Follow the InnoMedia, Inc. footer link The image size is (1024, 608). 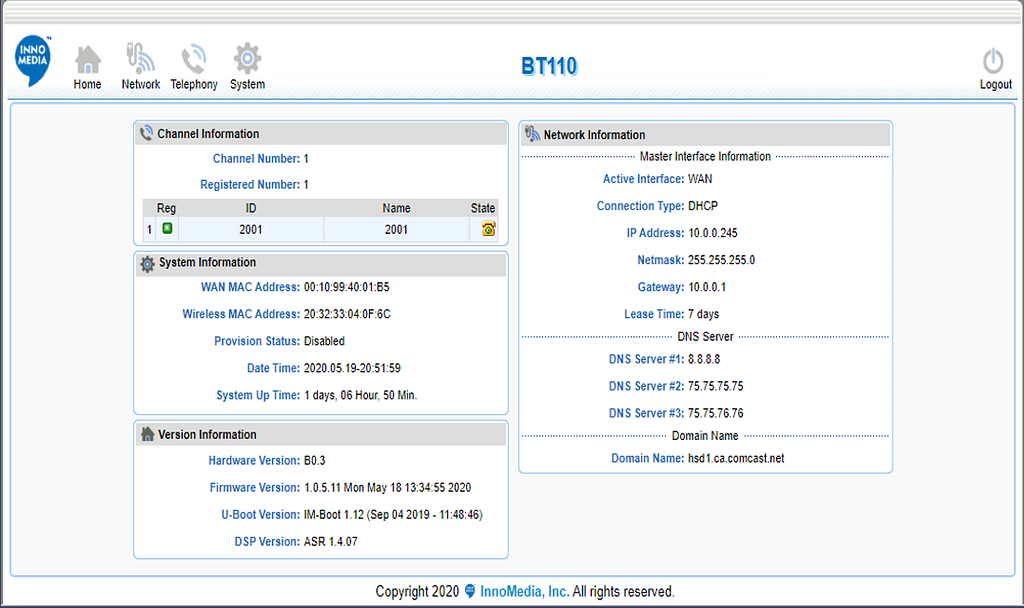point(524,591)
